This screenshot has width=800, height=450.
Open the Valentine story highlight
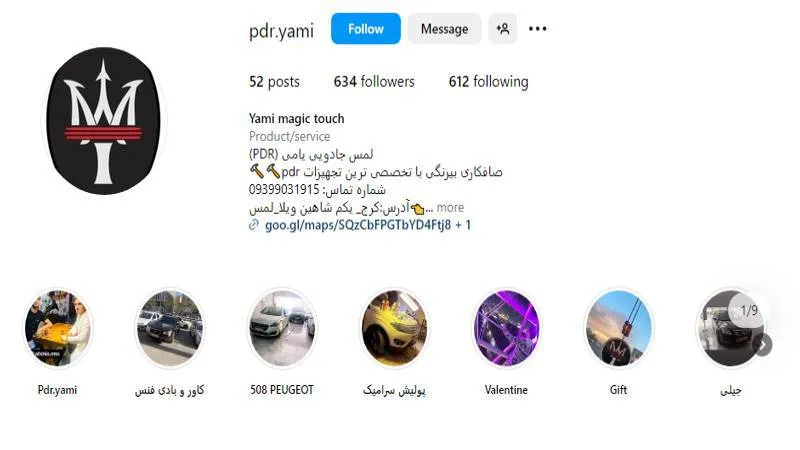tap(506, 328)
